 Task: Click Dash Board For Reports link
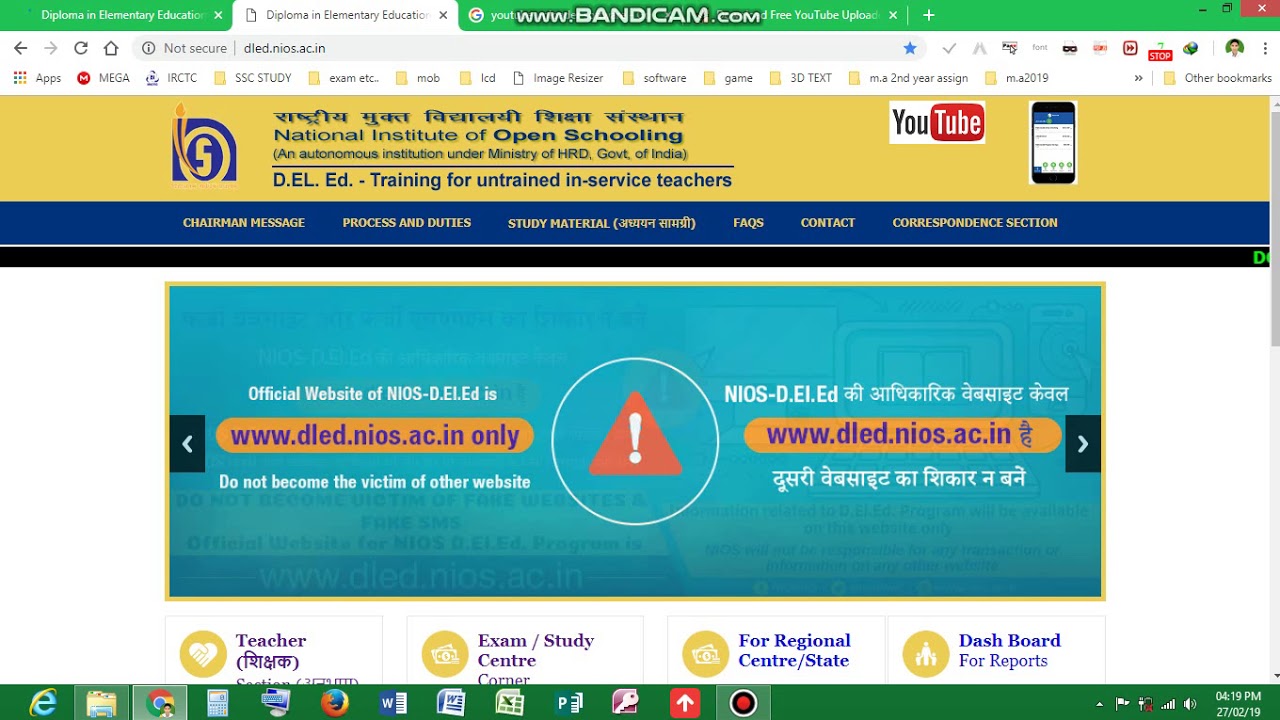(x=1009, y=650)
